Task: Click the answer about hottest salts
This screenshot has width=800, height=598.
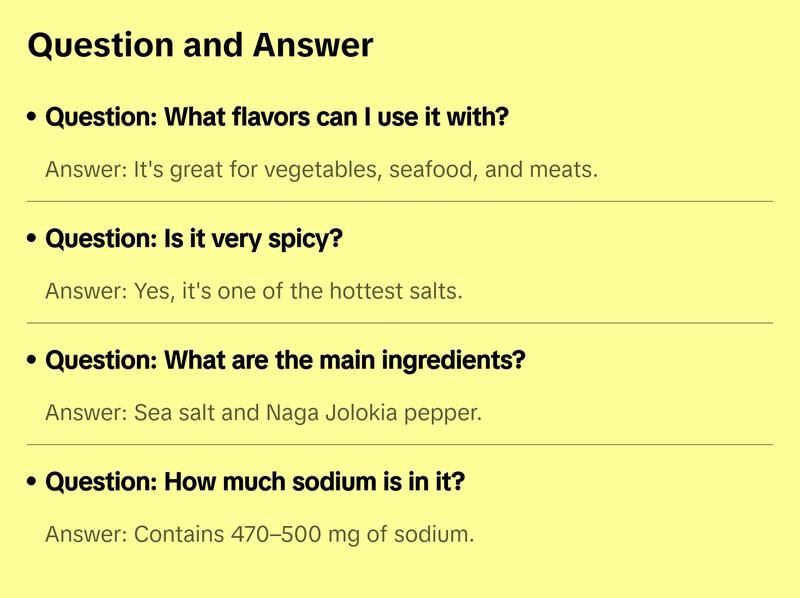Action: (x=254, y=292)
